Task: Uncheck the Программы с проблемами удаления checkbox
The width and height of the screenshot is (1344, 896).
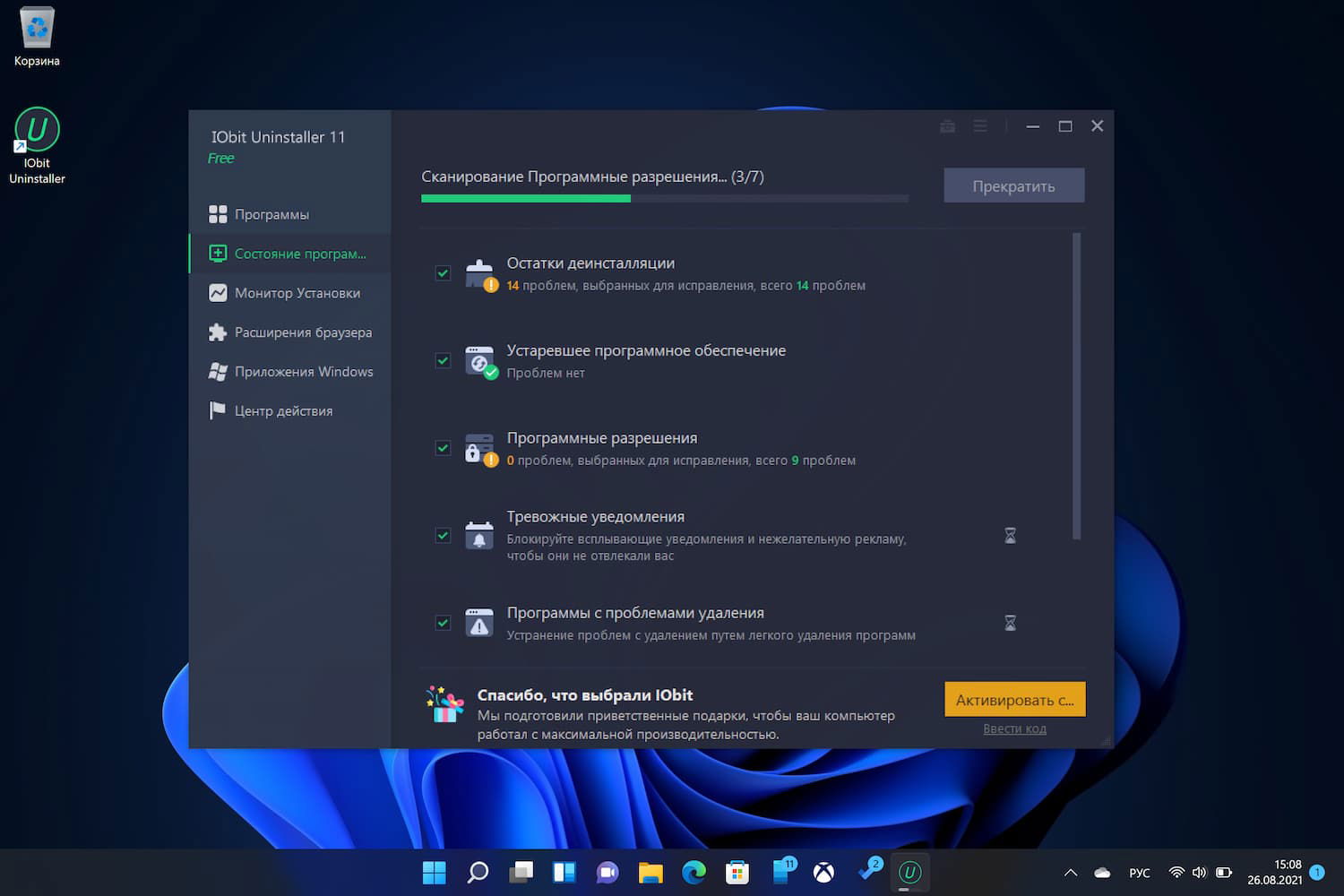Action: pyautogui.click(x=443, y=623)
